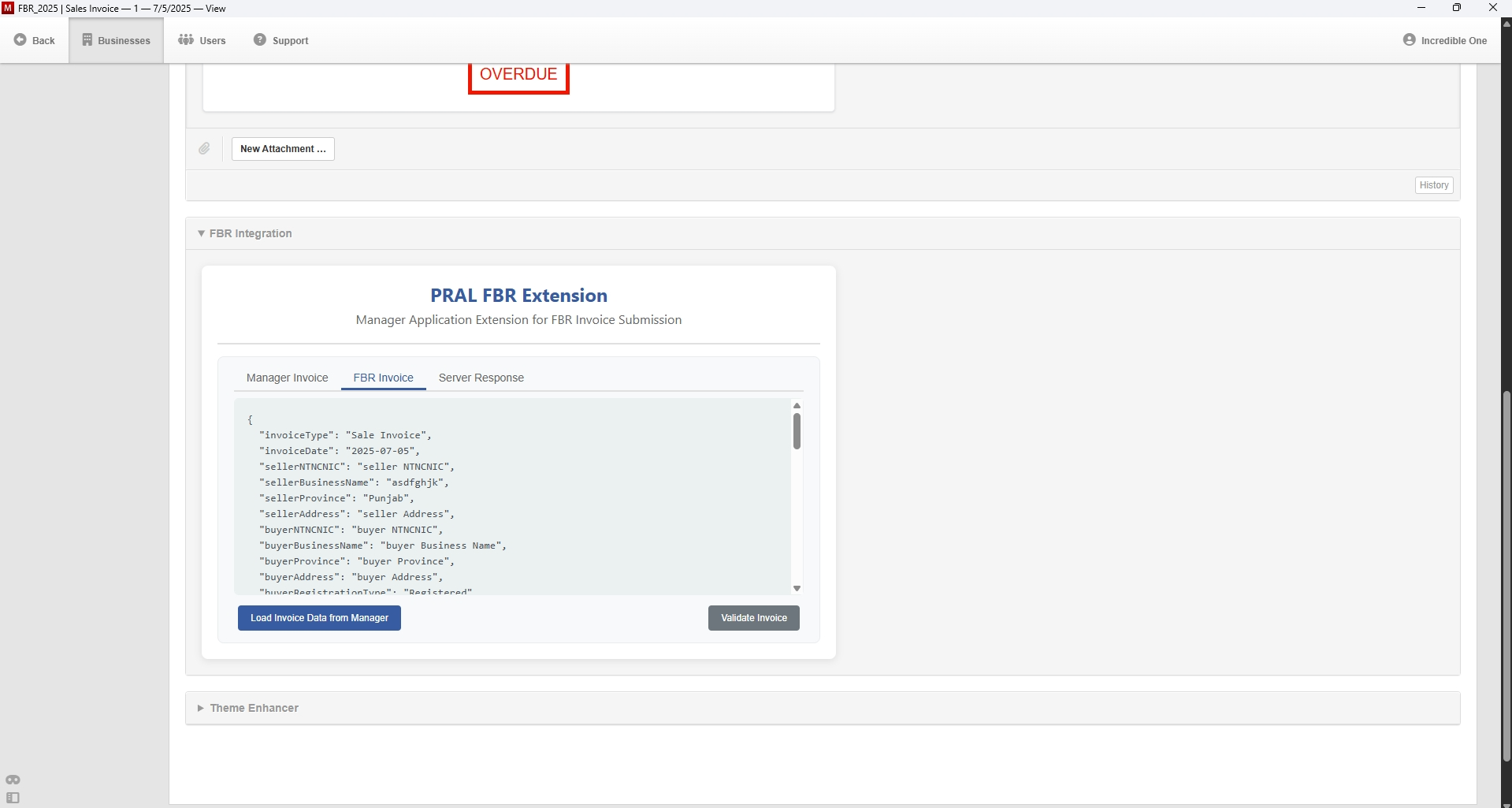Click the "sellerAddress" JSON line
Image resolution: width=1512 pixels, height=808 pixels.
pyautogui.click(x=357, y=514)
